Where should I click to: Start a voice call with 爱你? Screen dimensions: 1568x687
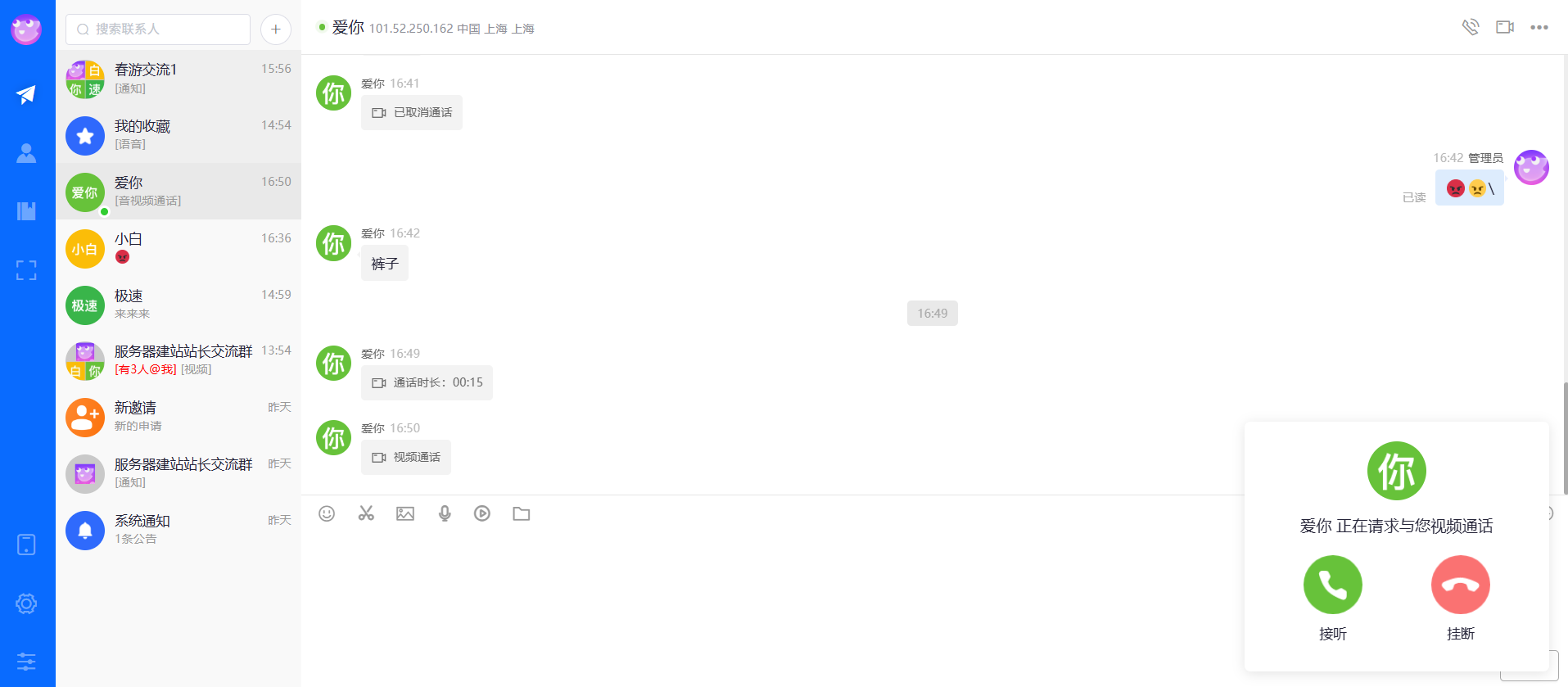click(1471, 27)
